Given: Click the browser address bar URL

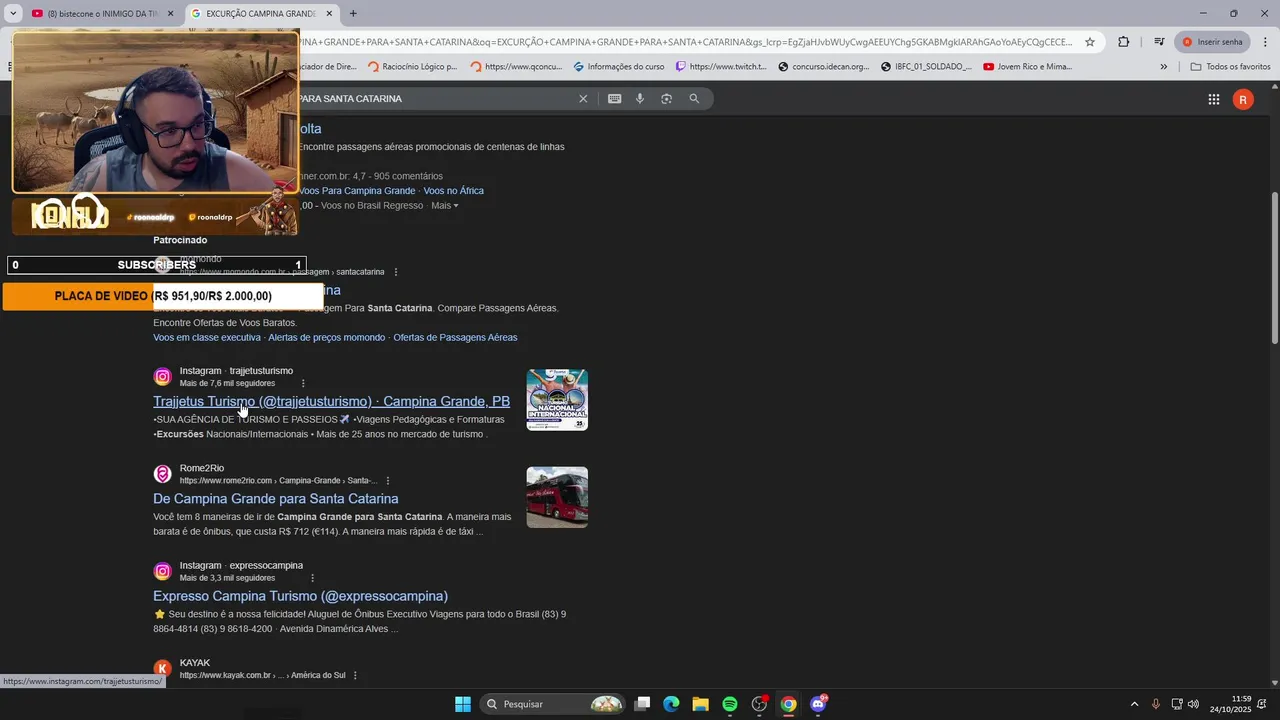Looking at the screenshot, I should click(x=685, y=42).
